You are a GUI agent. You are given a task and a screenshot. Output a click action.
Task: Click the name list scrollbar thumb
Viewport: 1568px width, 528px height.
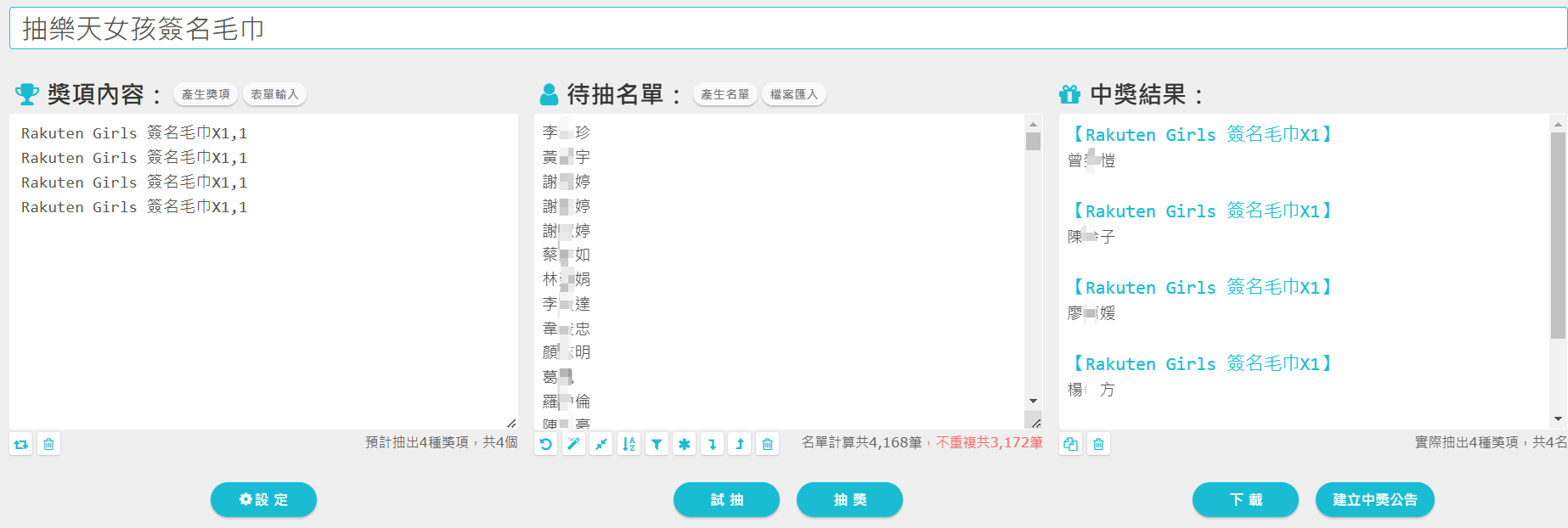[x=1033, y=141]
